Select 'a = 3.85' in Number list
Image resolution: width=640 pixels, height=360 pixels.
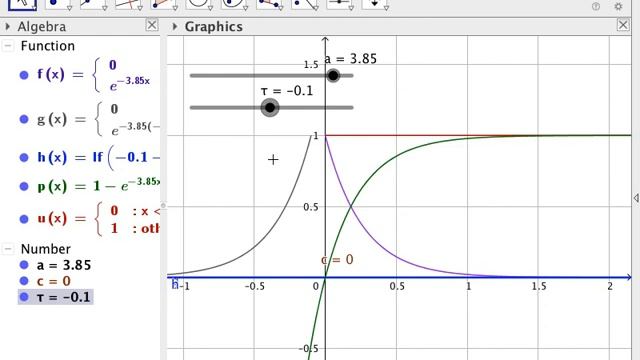[64, 265]
